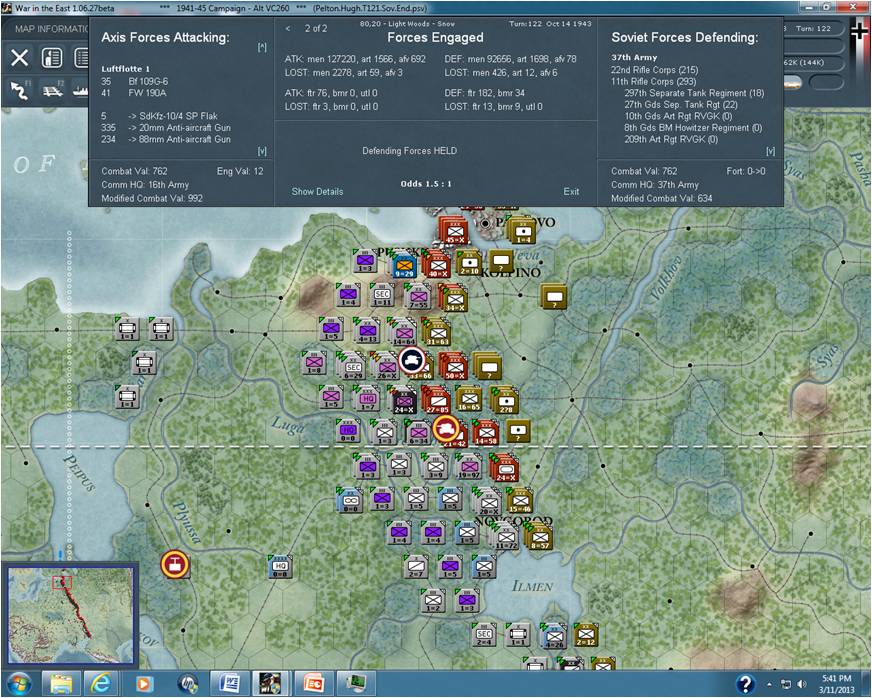Screen dimensions: 872x698
Task: Select the blue 9=29 unit counter
Action: tap(404, 264)
